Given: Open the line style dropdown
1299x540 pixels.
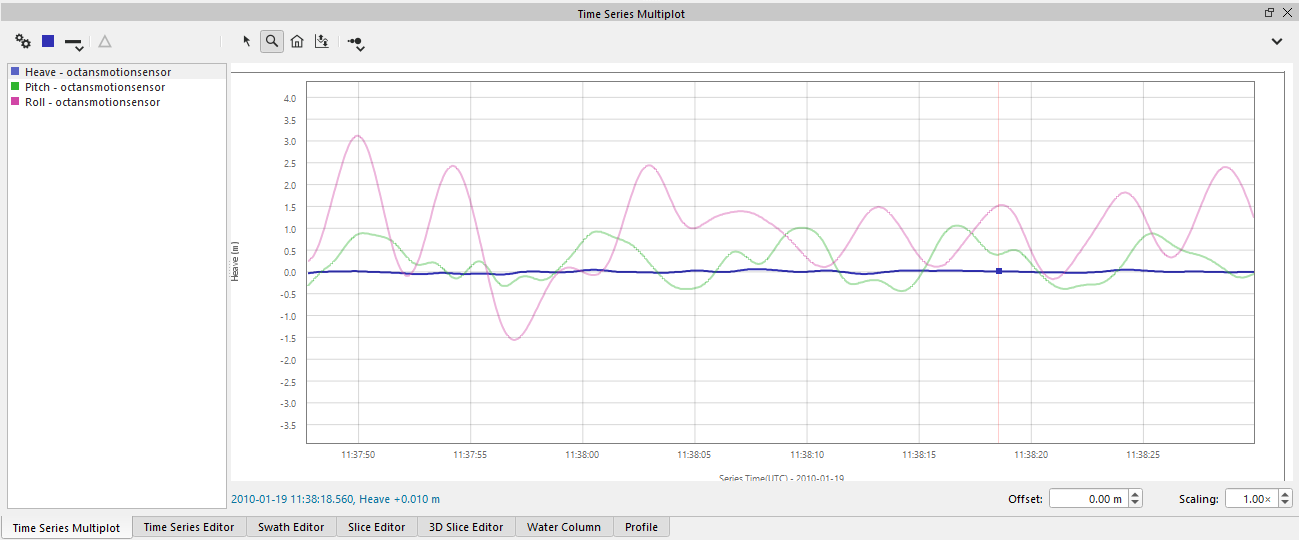Looking at the screenshot, I should [74, 43].
